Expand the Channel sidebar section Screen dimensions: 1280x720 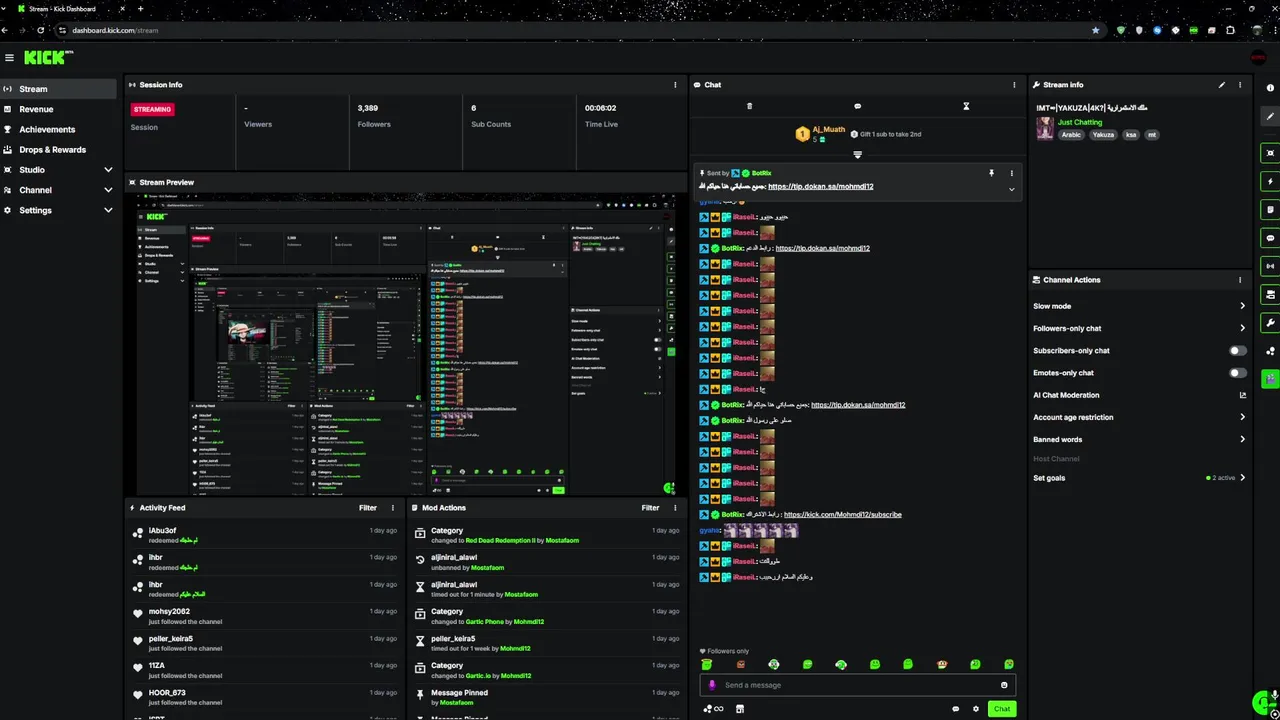click(108, 190)
